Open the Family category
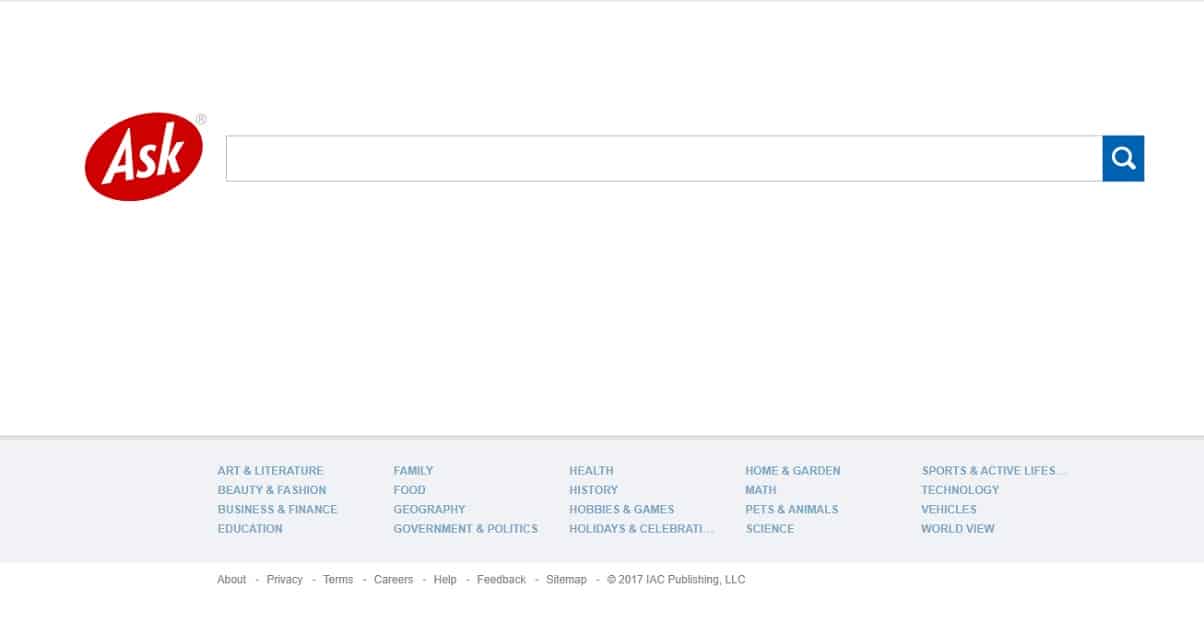1204x635 pixels. 413,471
